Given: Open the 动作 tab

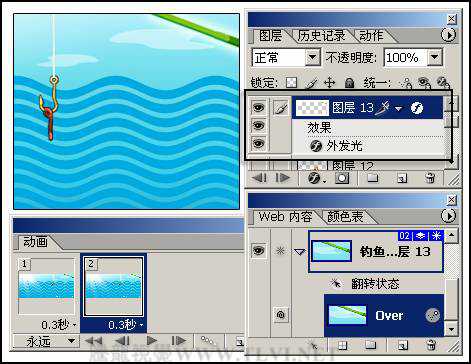Looking at the screenshot, I should 371,36.
